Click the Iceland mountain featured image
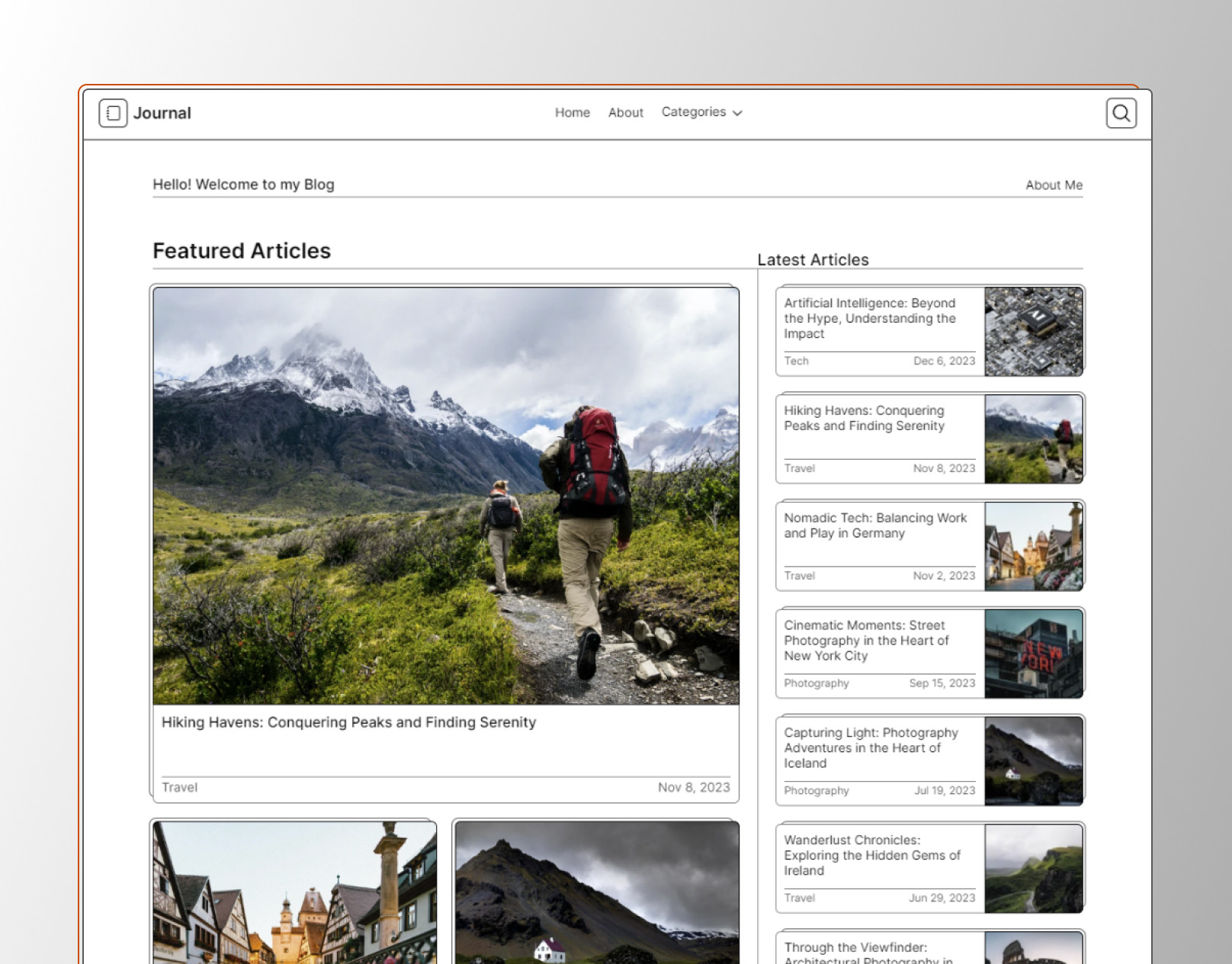Image resolution: width=1232 pixels, height=964 pixels. [596, 892]
